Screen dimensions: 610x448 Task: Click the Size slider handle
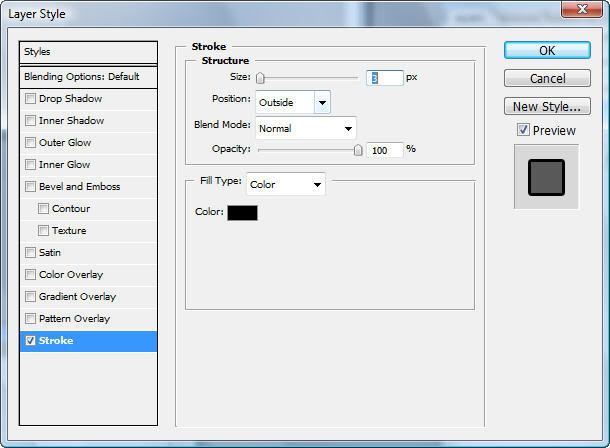[x=260, y=78]
